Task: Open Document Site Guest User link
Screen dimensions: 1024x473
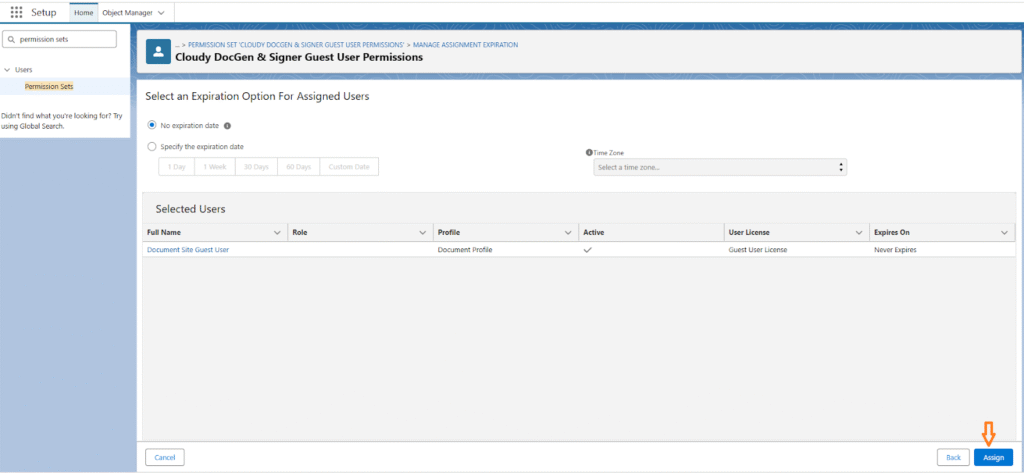Action: (188, 249)
